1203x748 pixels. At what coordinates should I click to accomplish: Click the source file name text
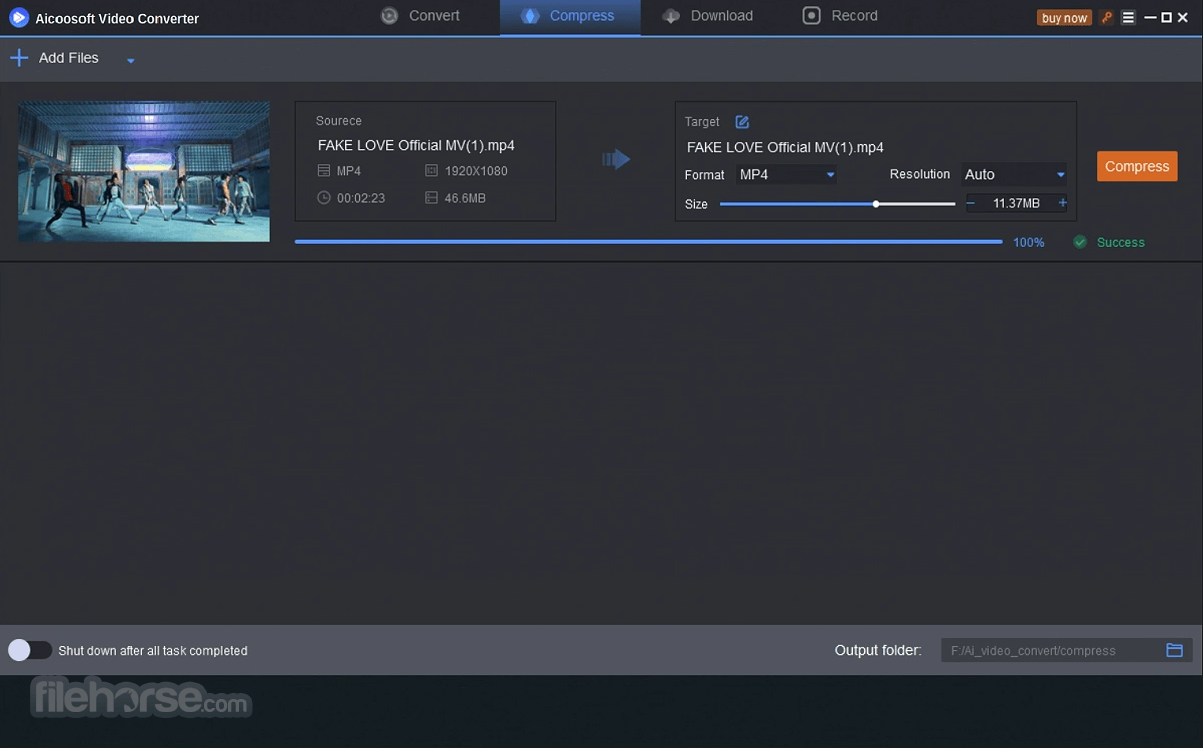point(416,145)
